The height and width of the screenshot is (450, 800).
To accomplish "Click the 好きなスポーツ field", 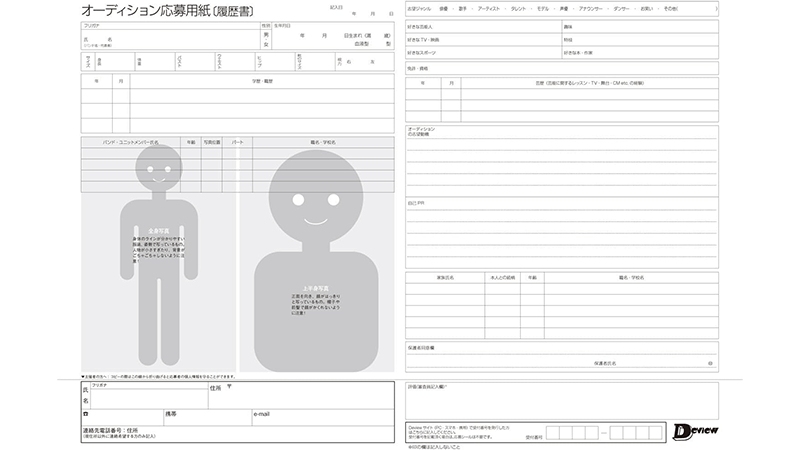I will tap(480, 52).
